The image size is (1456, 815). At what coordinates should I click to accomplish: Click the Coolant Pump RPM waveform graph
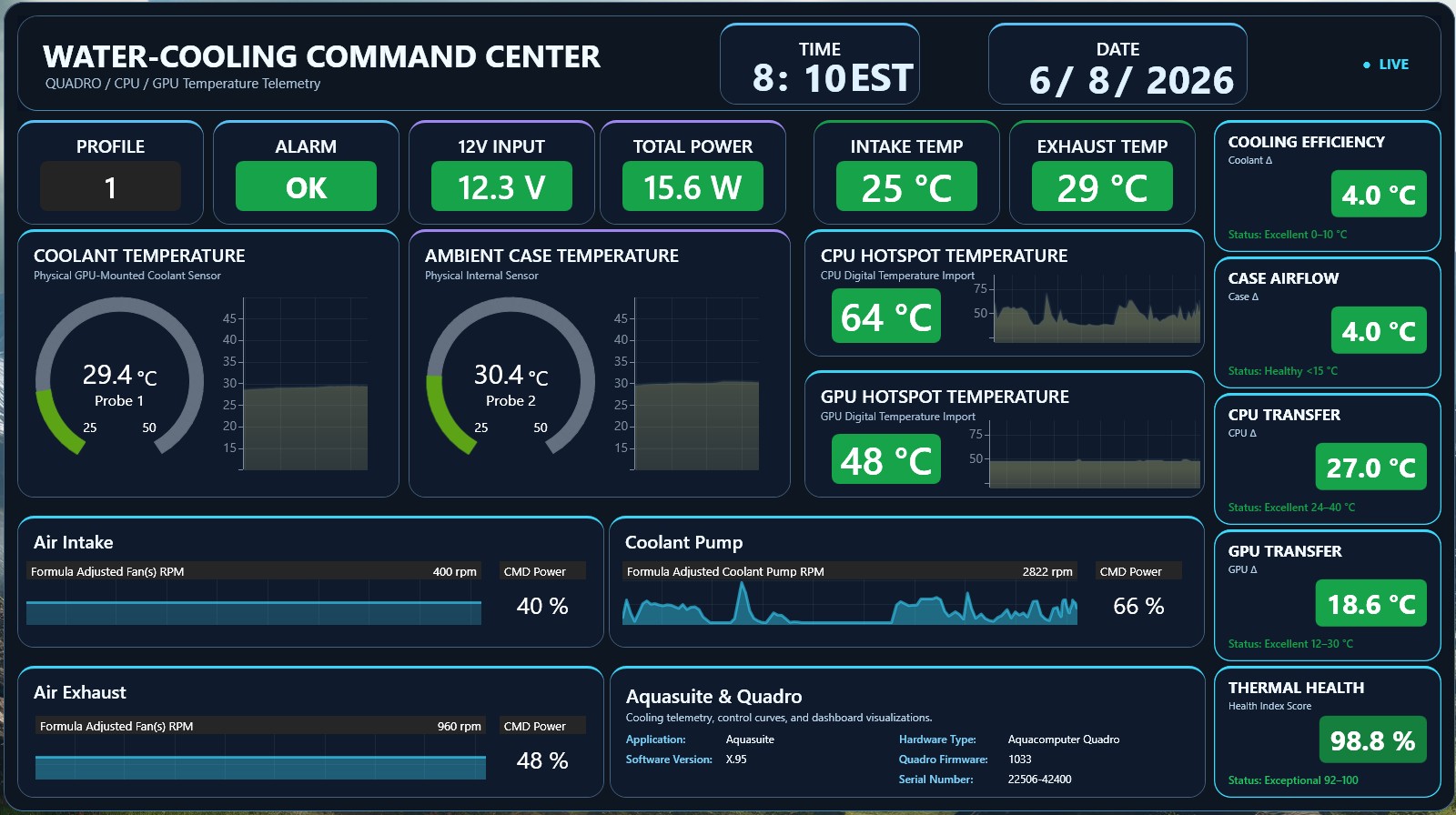[850, 603]
